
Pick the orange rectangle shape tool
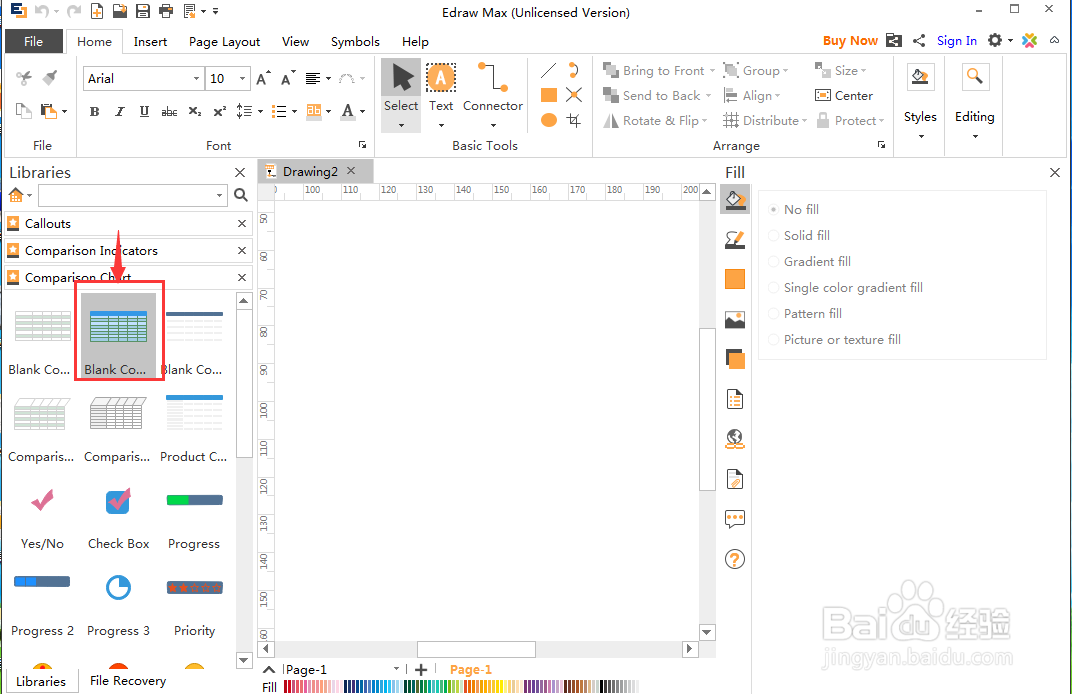(548, 95)
